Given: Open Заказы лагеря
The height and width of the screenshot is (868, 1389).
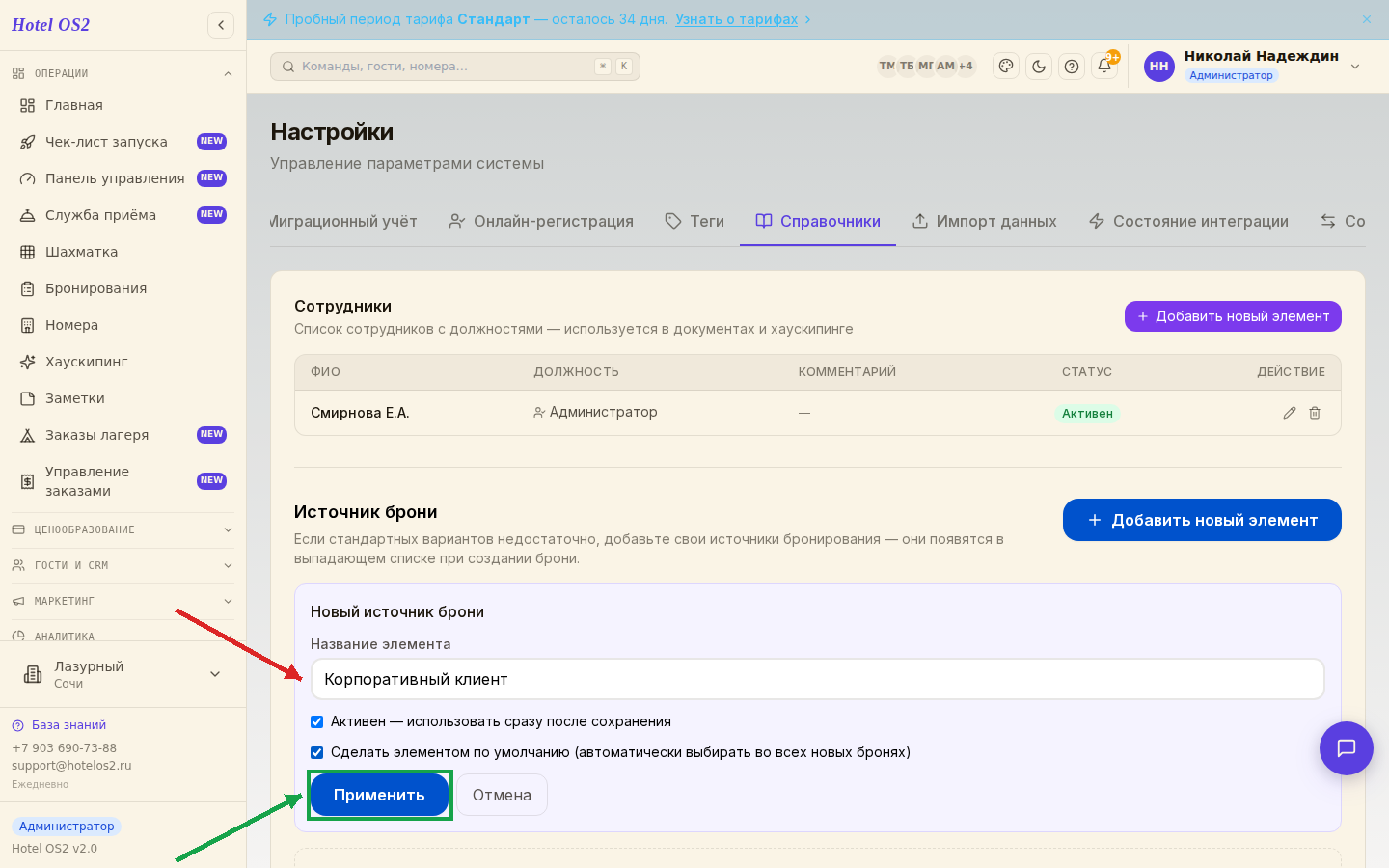Looking at the screenshot, I should point(123,435).
